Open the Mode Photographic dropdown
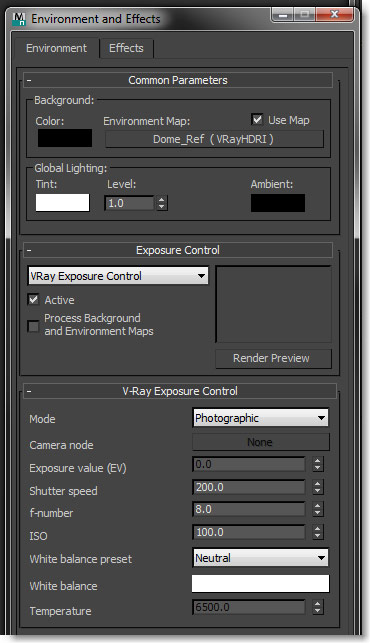370x643 pixels. click(x=260, y=418)
